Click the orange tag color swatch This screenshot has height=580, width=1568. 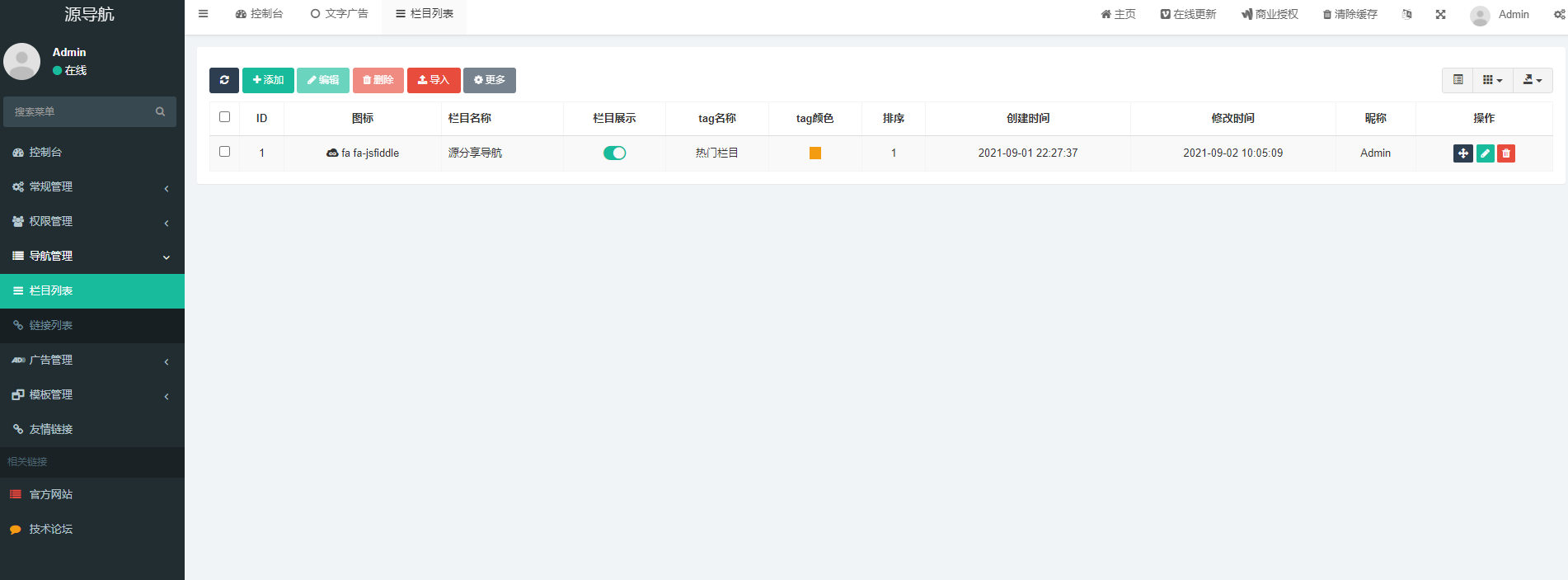point(815,153)
